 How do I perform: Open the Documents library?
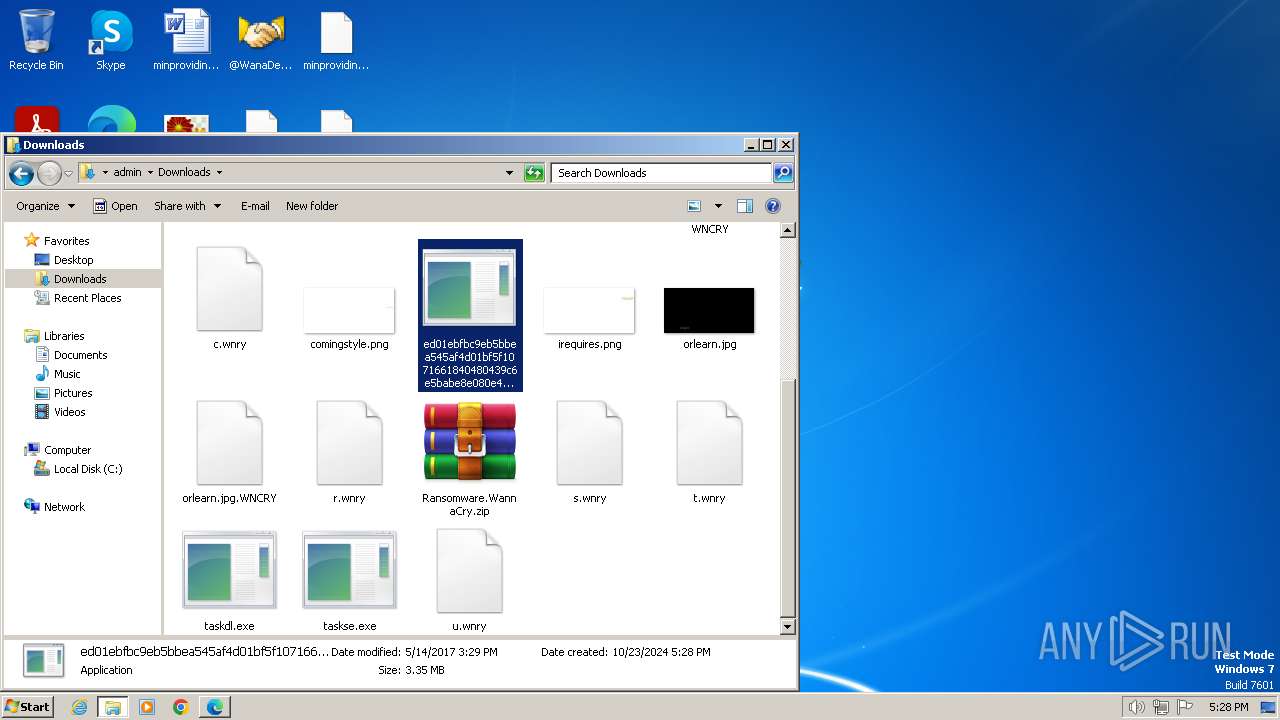click(71, 355)
